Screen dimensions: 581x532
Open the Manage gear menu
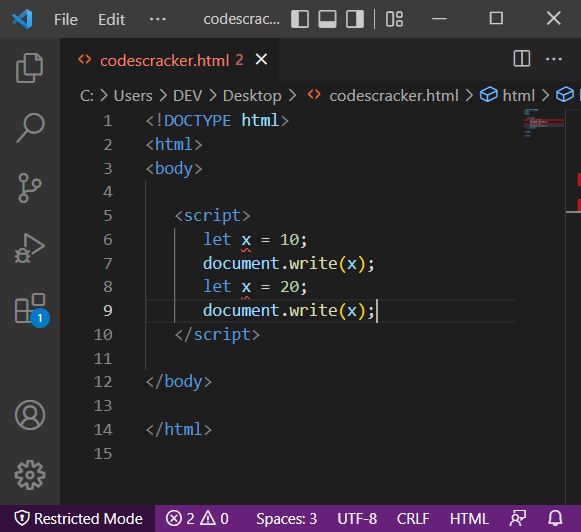click(30, 475)
